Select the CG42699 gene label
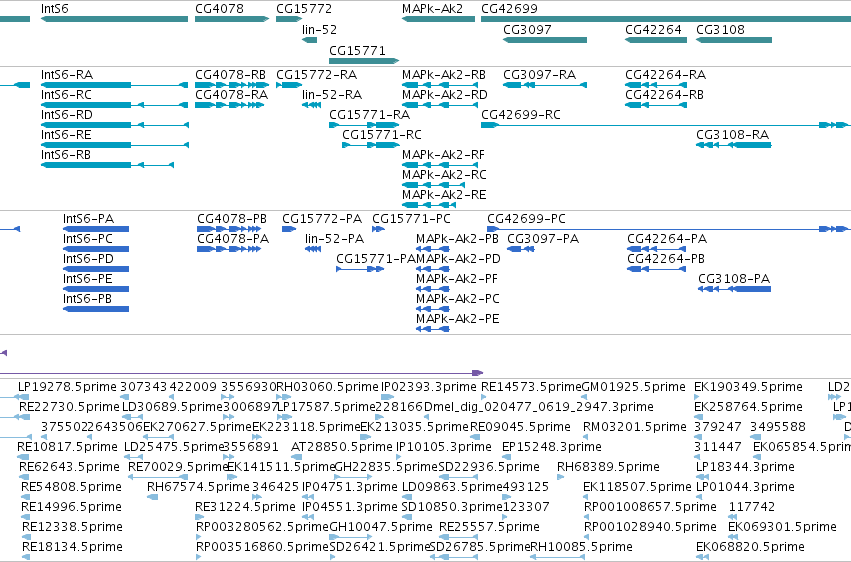Image resolution: width=851 pixels, height=562 pixels. point(509,9)
